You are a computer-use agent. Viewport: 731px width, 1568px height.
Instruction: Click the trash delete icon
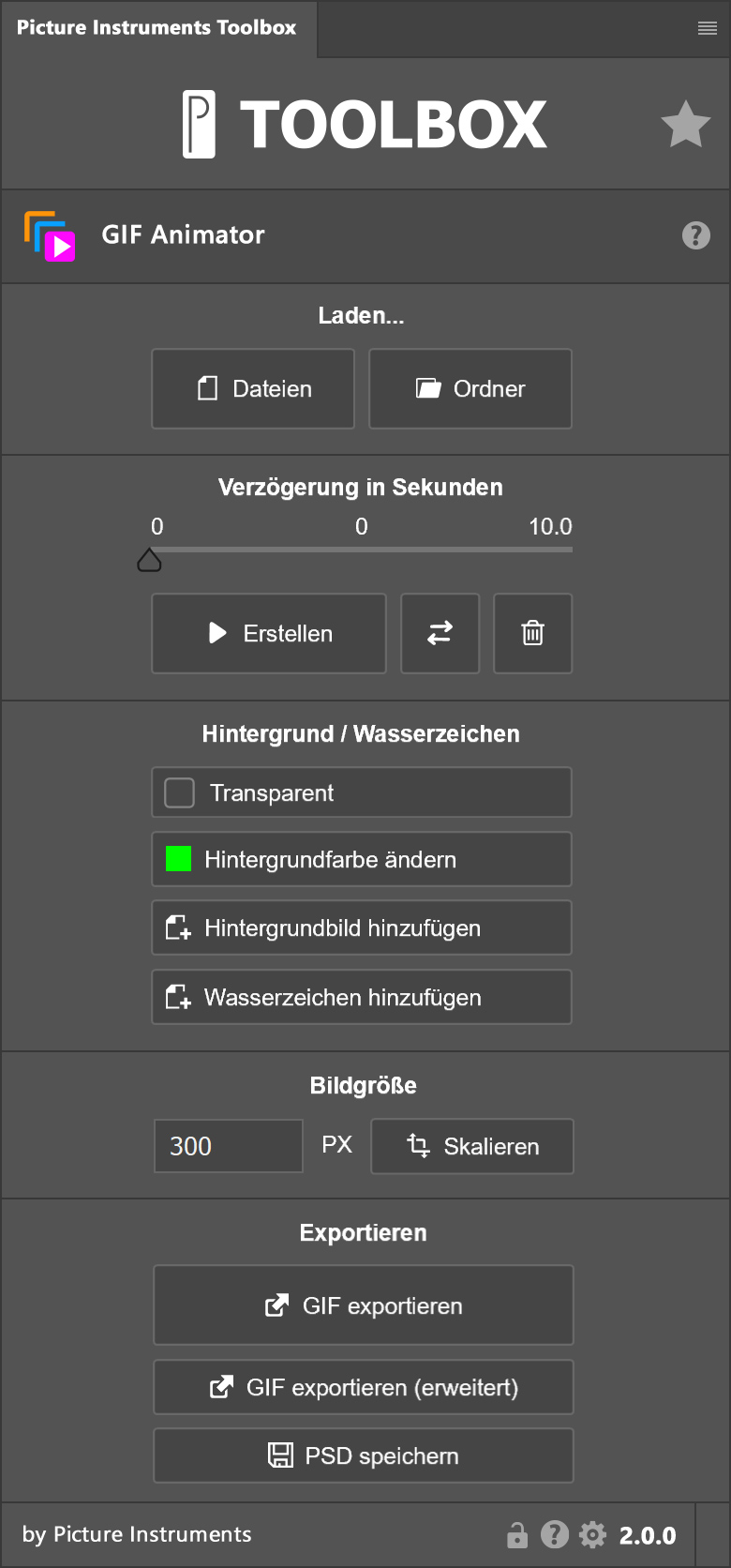click(x=532, y=633)
